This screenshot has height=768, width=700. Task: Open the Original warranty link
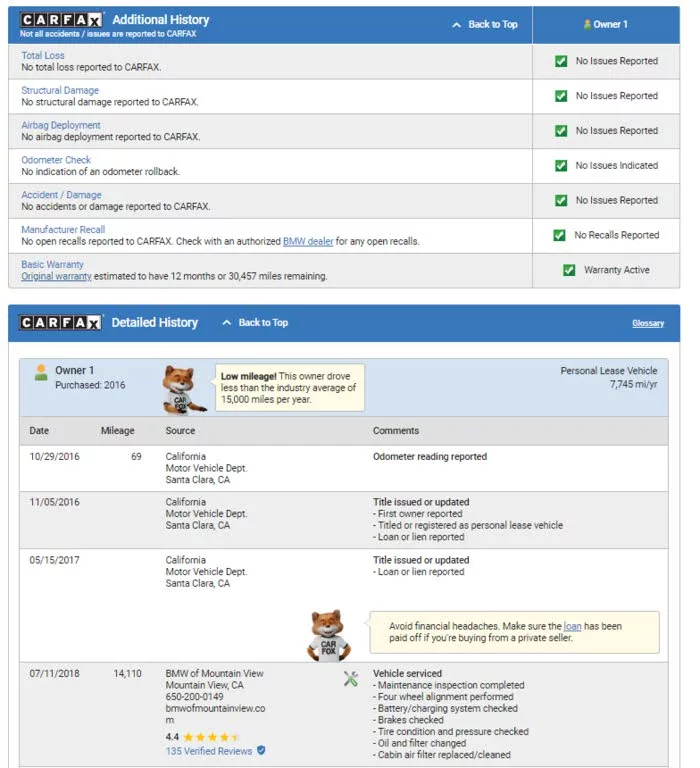point(56,276)
